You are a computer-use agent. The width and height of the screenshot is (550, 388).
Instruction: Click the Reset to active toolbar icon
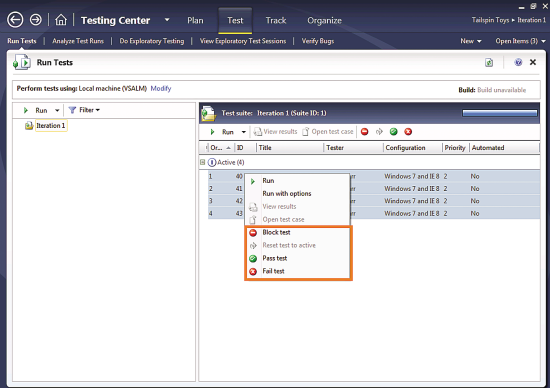click(379, 132)
